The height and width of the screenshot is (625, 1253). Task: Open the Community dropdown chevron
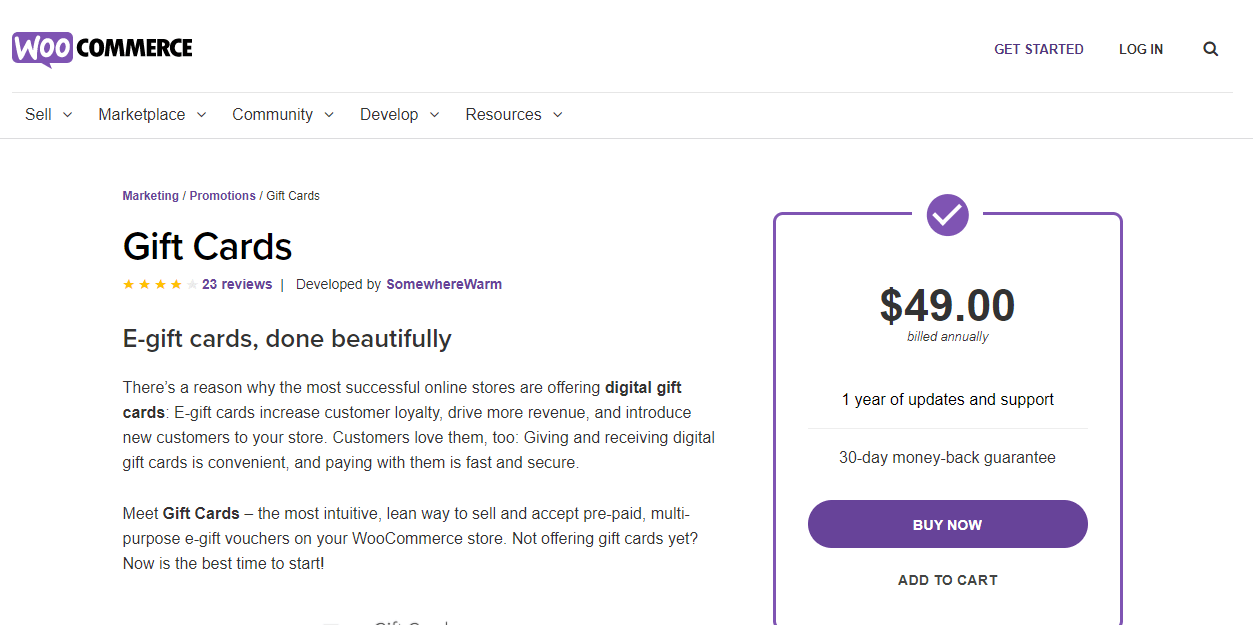coord(329,115)
